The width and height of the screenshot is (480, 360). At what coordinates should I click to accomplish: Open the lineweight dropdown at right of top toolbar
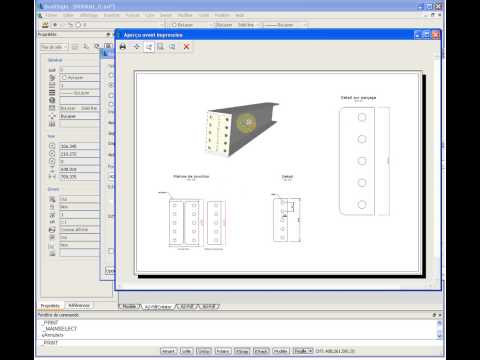pyautogui.click(x=285, y=25)
